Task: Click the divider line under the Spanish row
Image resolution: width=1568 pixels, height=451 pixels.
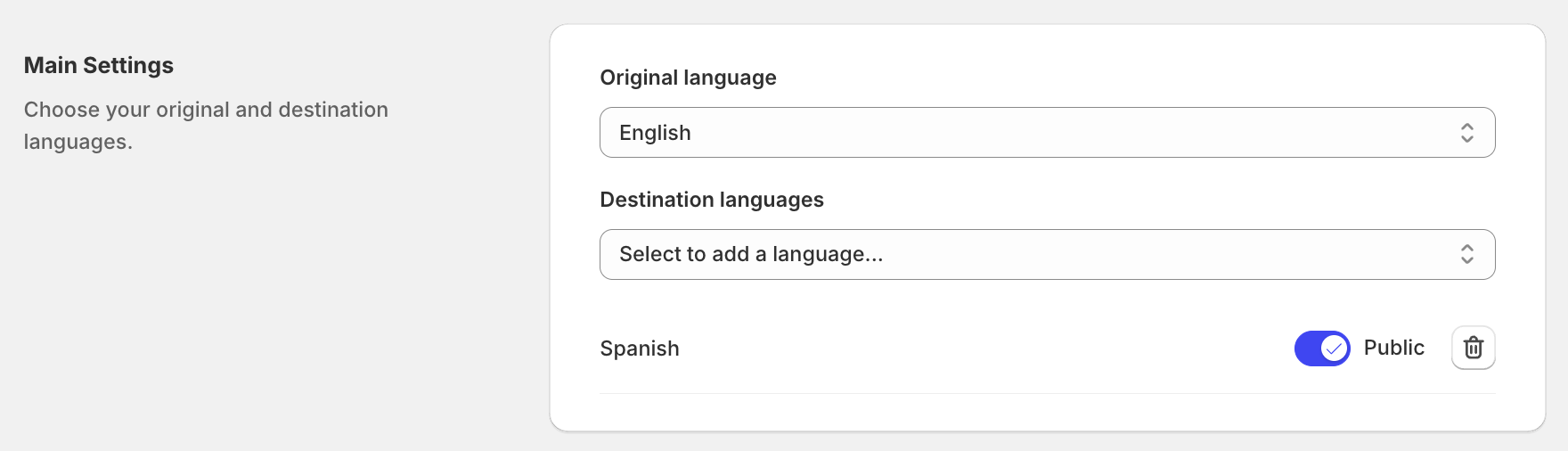Action: tap(1047, 393)
